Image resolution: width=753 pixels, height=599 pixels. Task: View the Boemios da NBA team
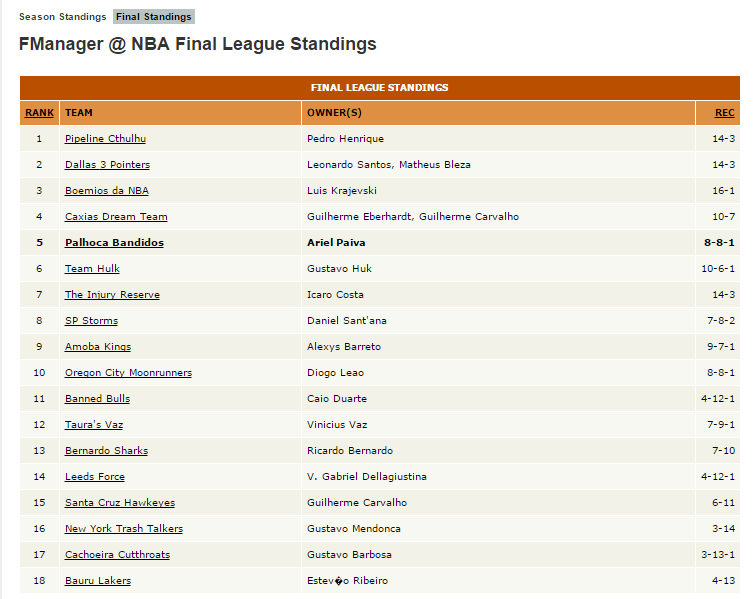107,191
